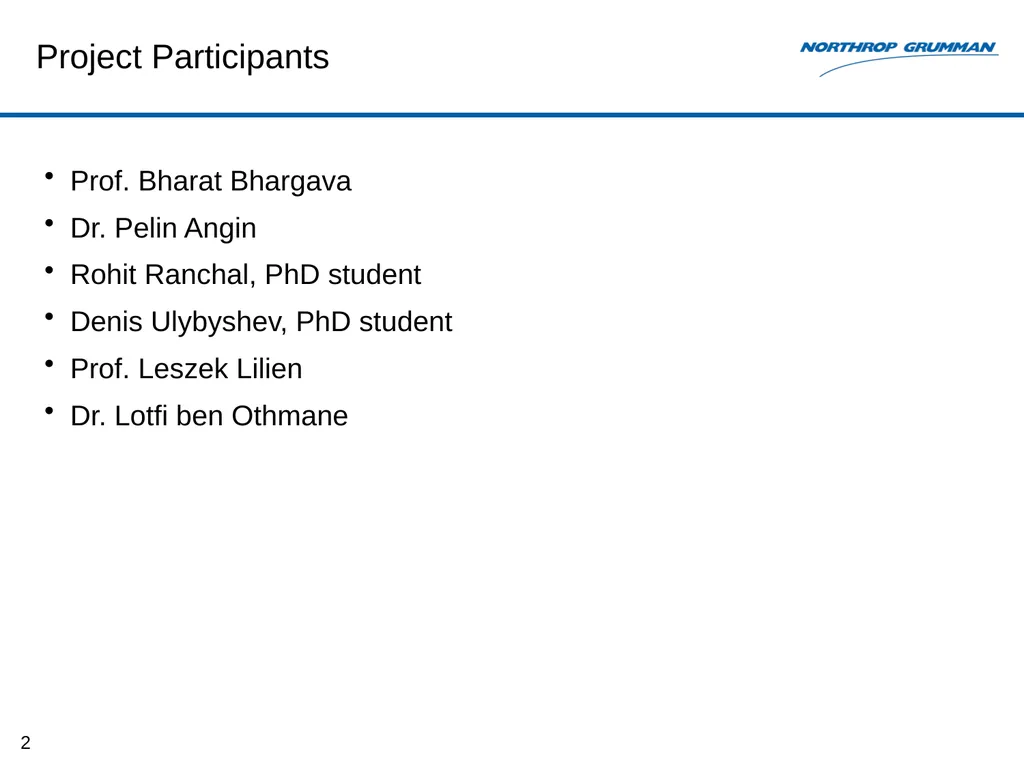
Task: Select the Dr. Lotfi ben Othmane entry
Action: pyautogui.click(x=210, y=416)
